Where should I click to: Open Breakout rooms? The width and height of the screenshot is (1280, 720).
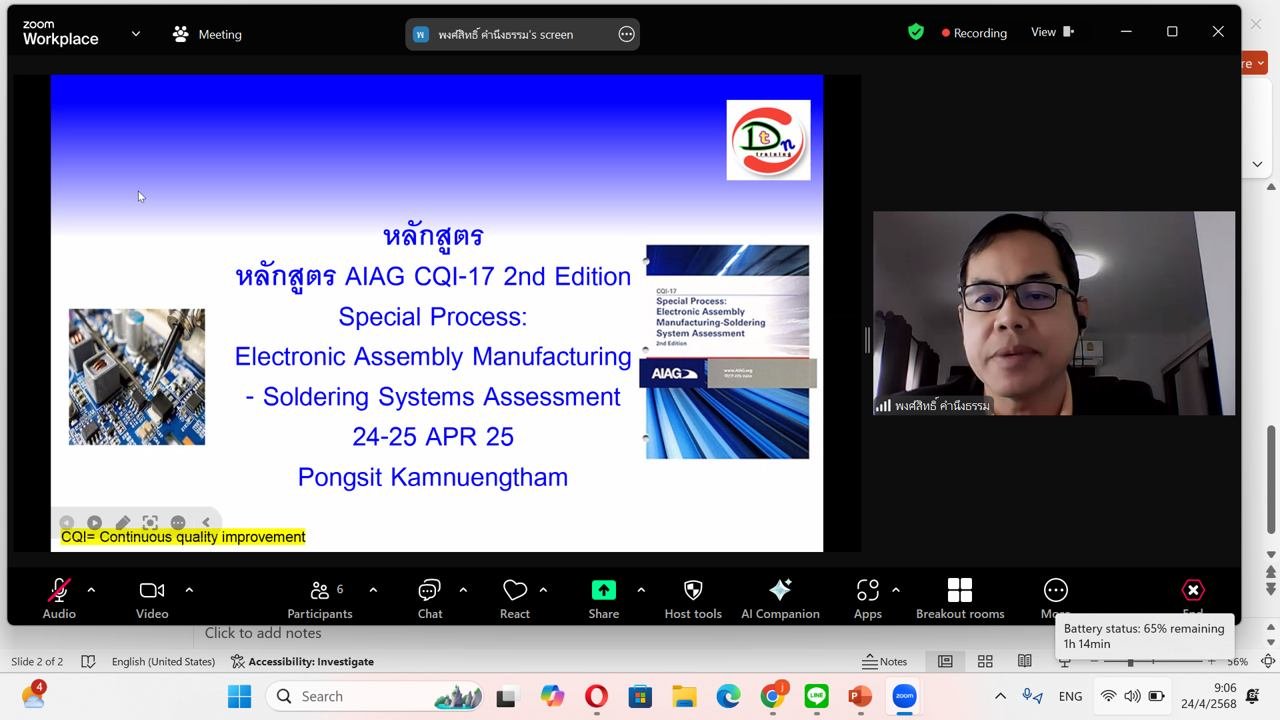click(x=960, y=599)
